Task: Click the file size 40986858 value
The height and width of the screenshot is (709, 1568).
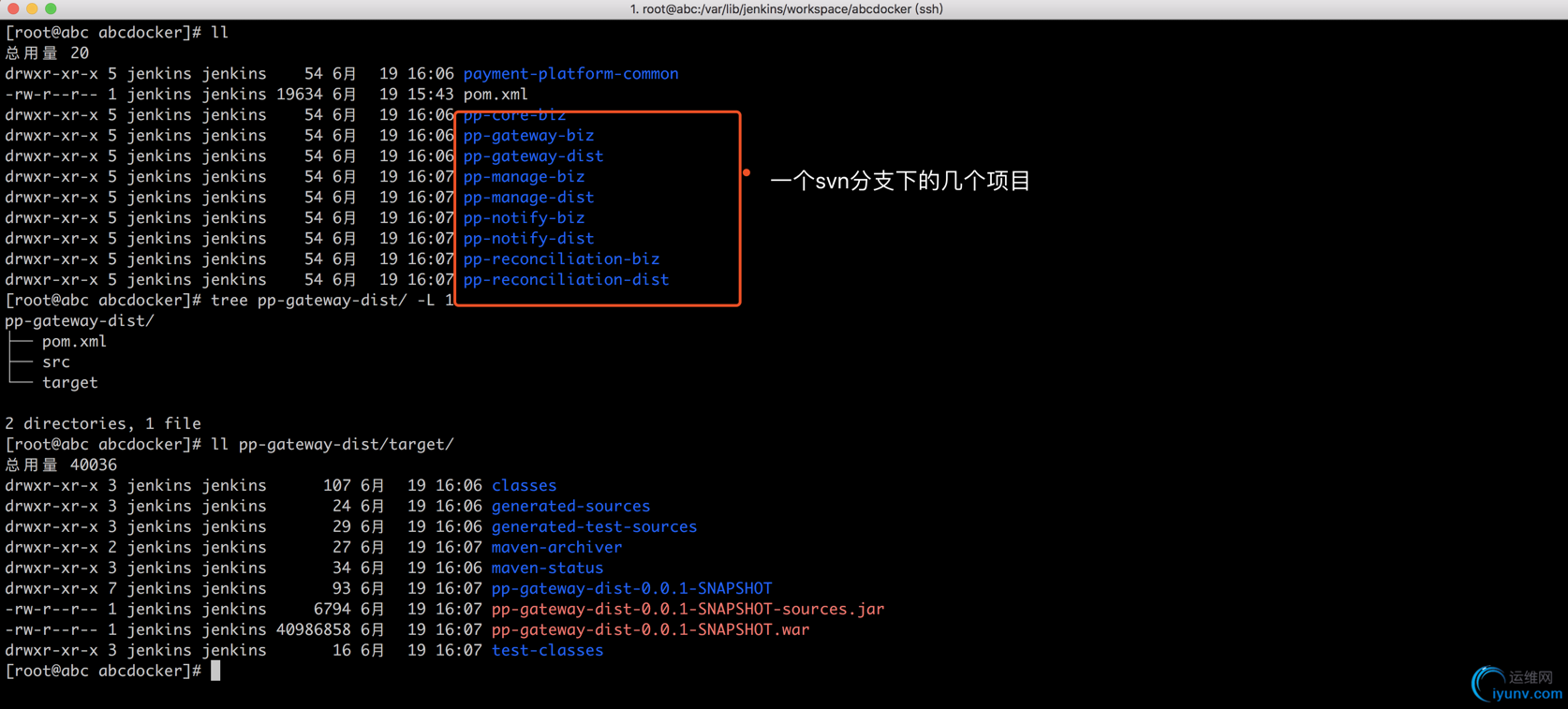Action: pyautogui.click(x=313, y=629)
